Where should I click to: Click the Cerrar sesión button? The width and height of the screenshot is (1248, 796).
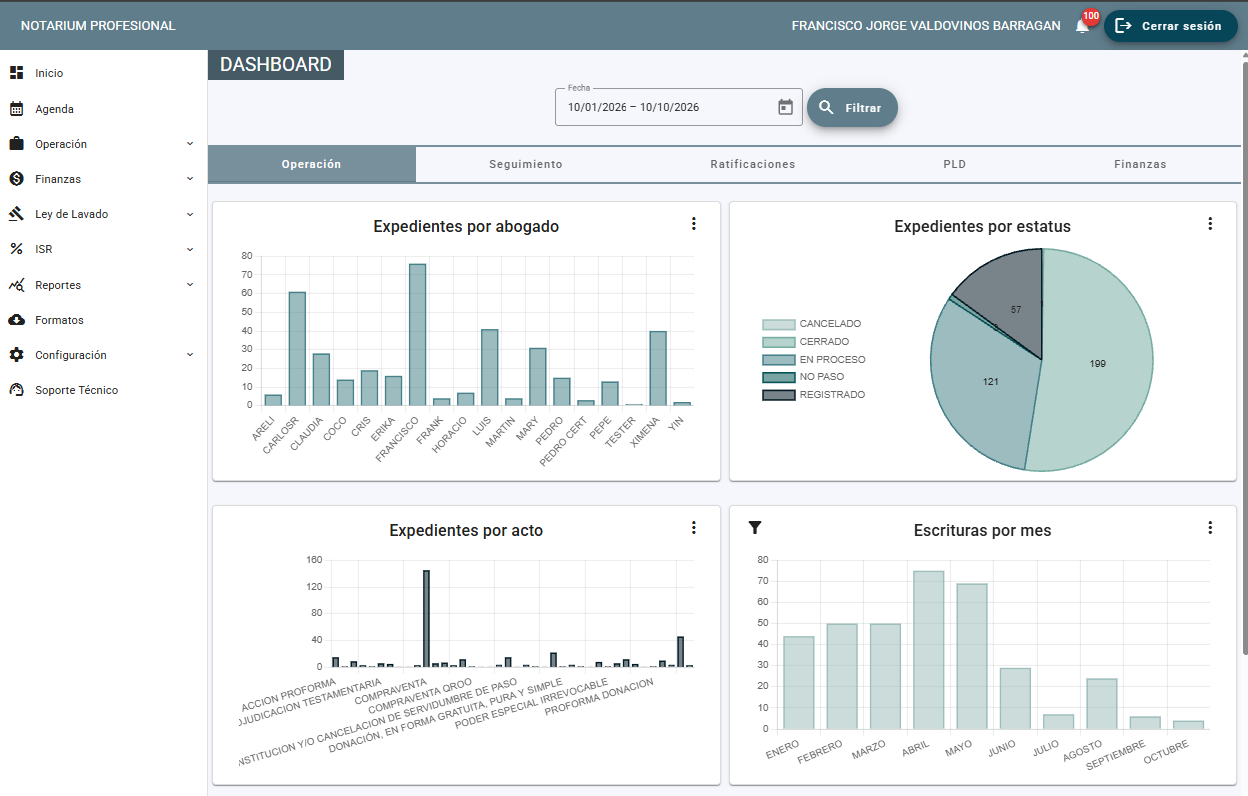(x=1171, y=26)
